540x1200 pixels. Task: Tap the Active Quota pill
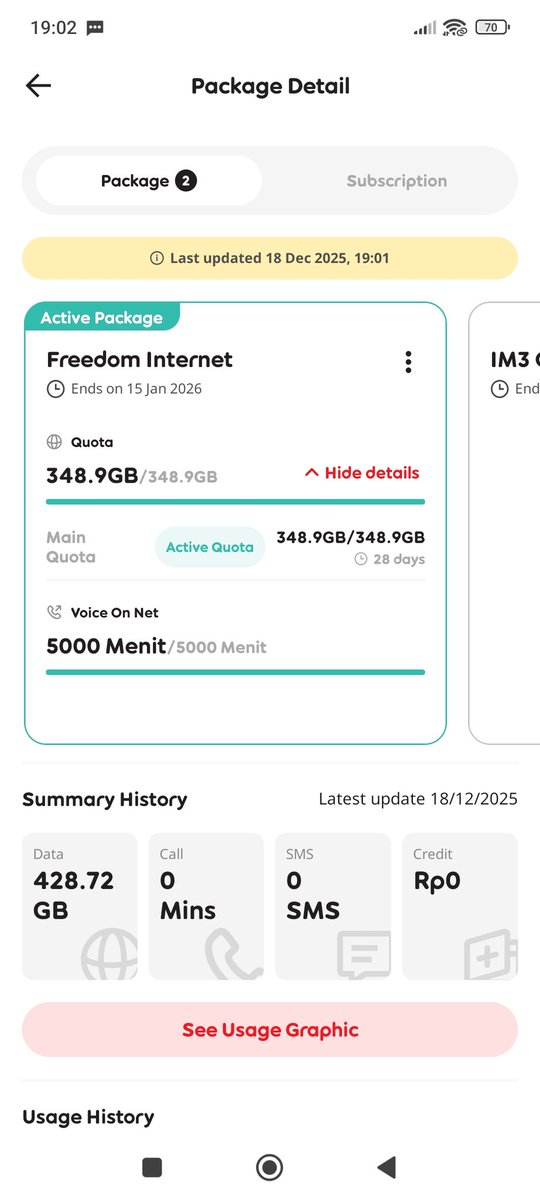pyautogui.click(x=210, y=547)
